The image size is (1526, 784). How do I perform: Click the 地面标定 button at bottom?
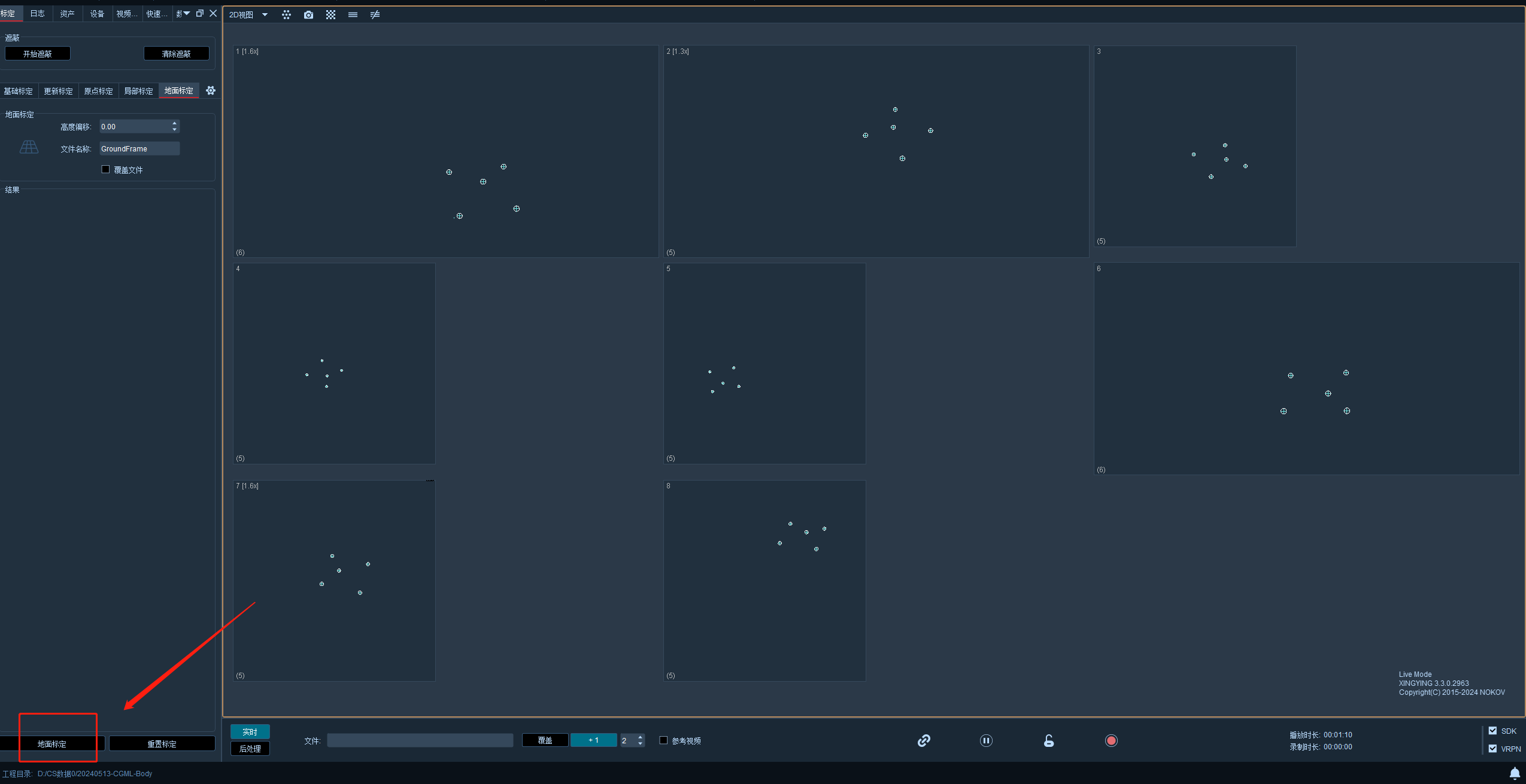click(x=52, y=744)
